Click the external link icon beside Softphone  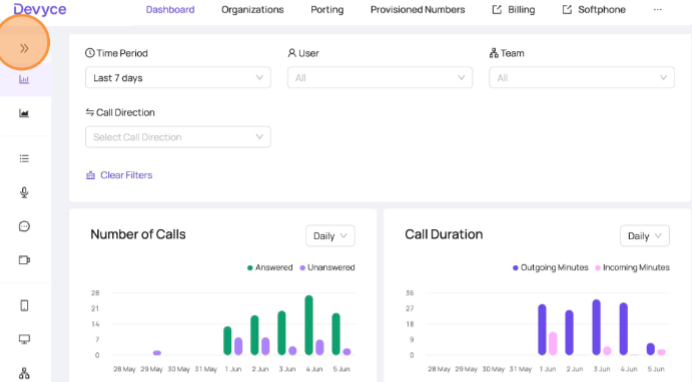567,10
